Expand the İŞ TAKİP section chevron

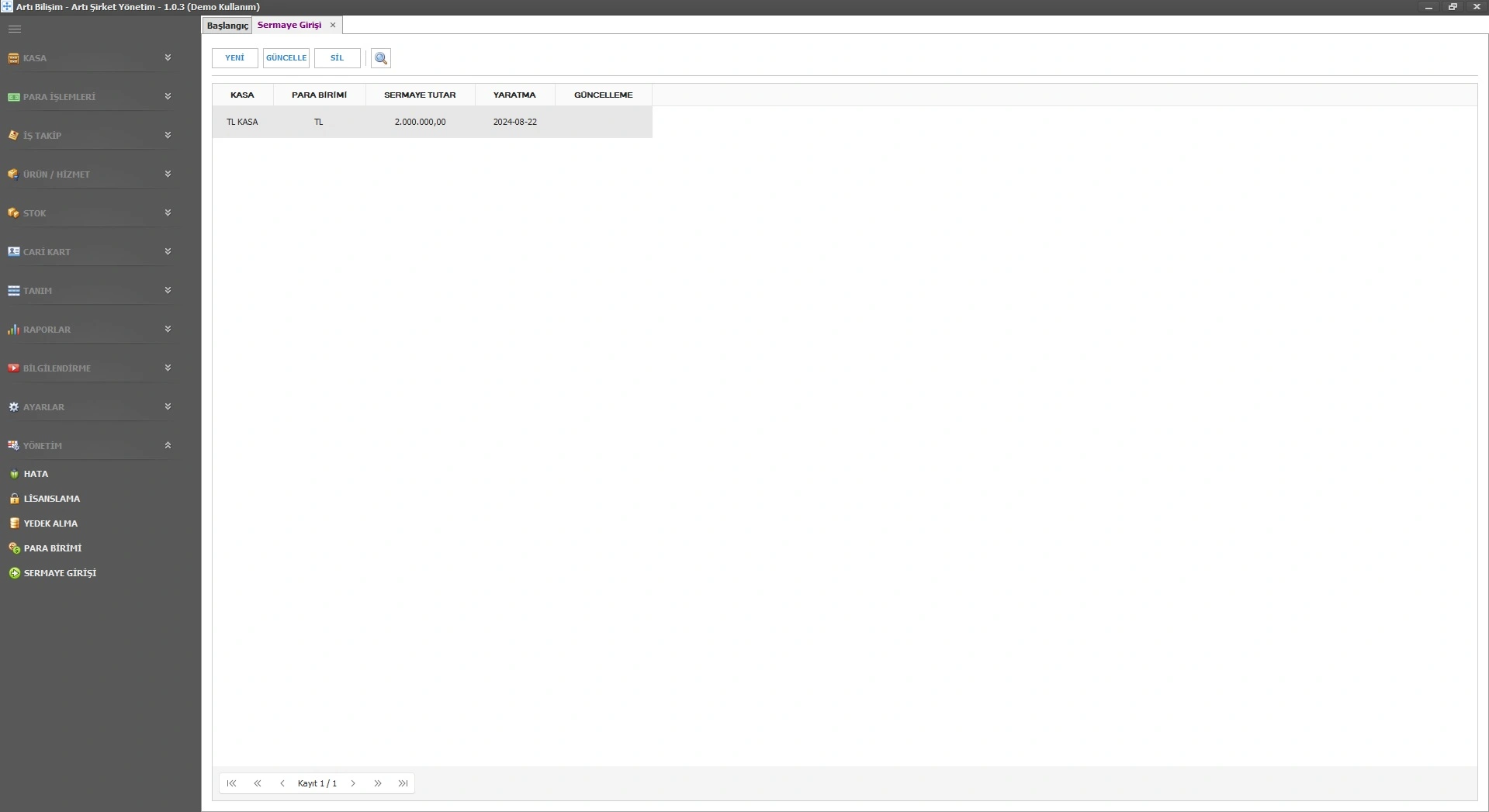pos(168,135)
